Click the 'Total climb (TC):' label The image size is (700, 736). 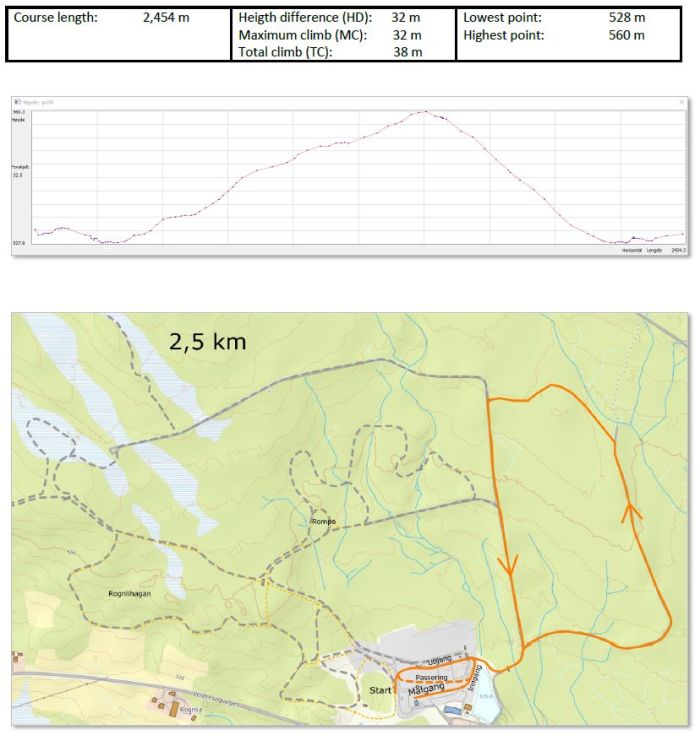[x=285, y=52]
